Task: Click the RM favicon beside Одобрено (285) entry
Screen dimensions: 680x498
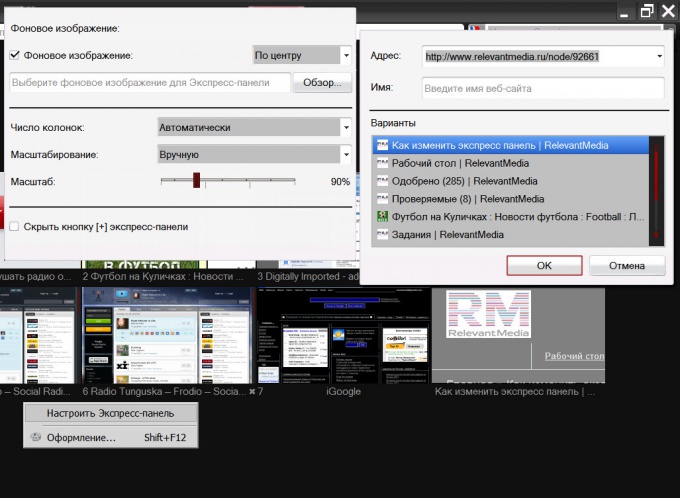Action: pyautogui.click(x=382, y=181)
